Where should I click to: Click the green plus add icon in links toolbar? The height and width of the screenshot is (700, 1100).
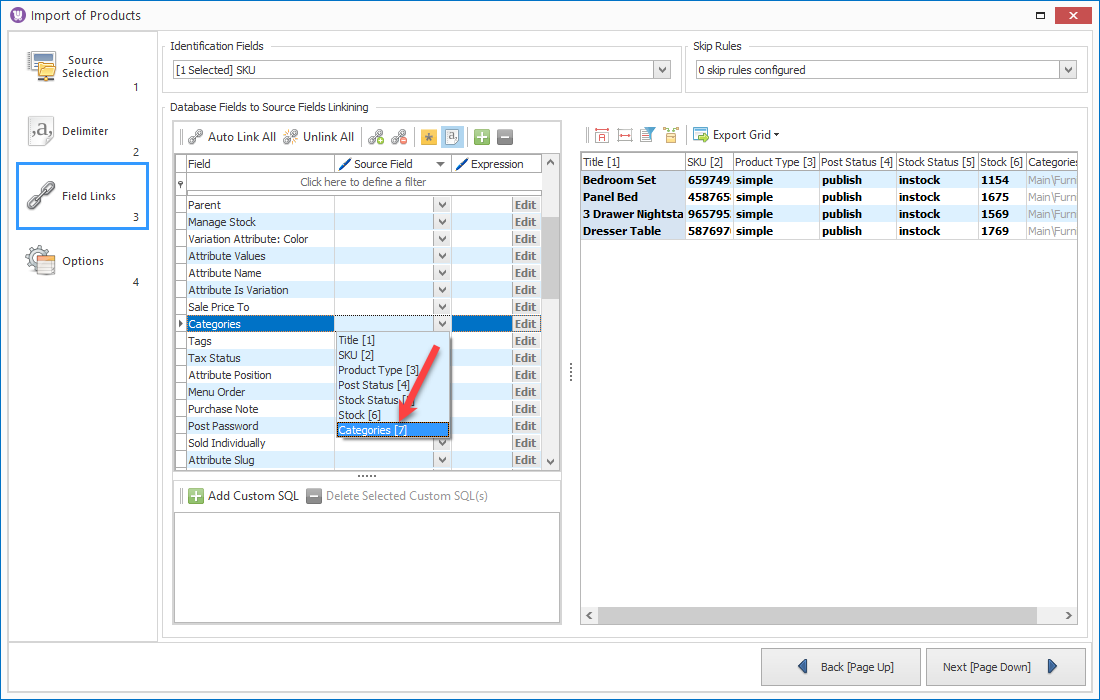482,137
